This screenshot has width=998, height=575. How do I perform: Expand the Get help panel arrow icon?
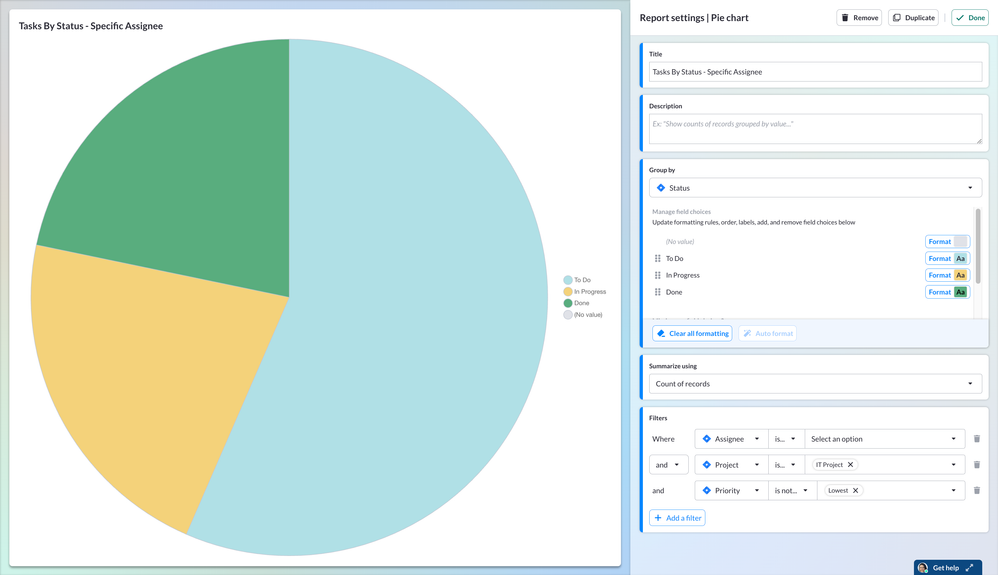[969, 568]
